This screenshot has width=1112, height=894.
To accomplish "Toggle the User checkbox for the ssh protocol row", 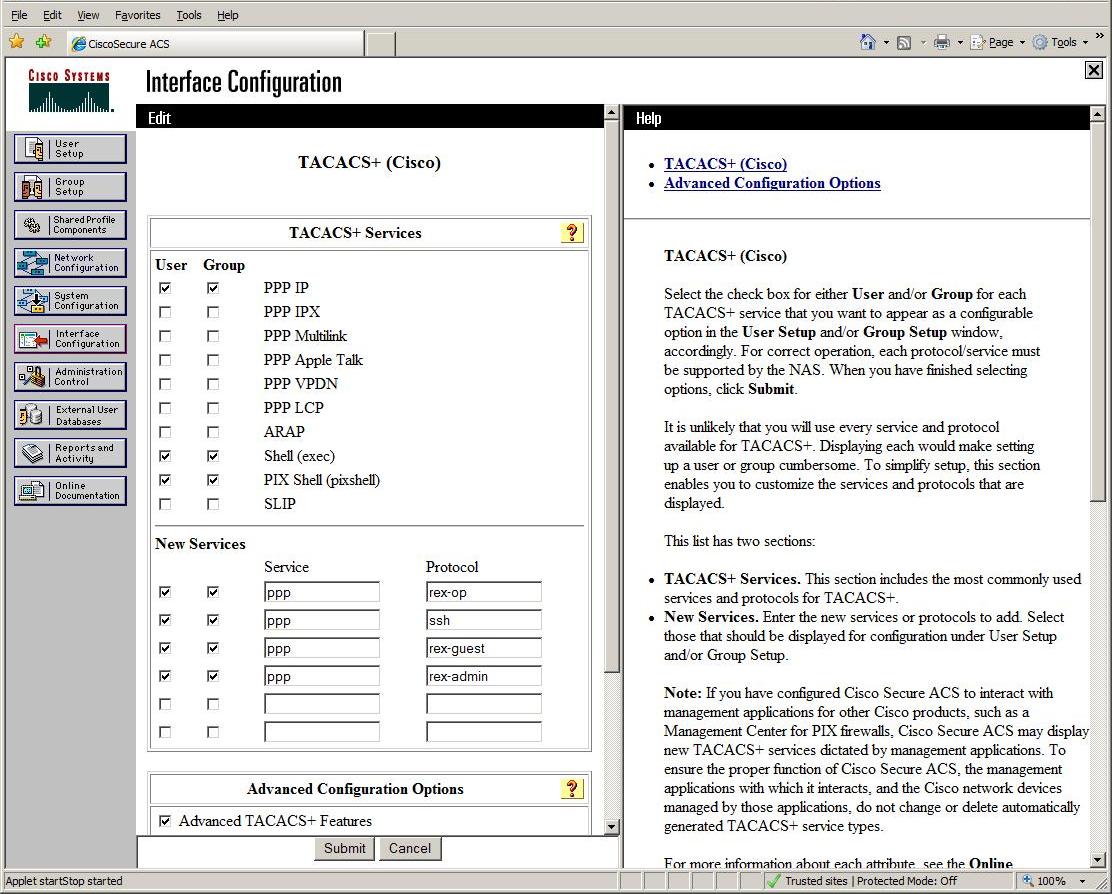I will pyautogui.click(x=165, y=620).
